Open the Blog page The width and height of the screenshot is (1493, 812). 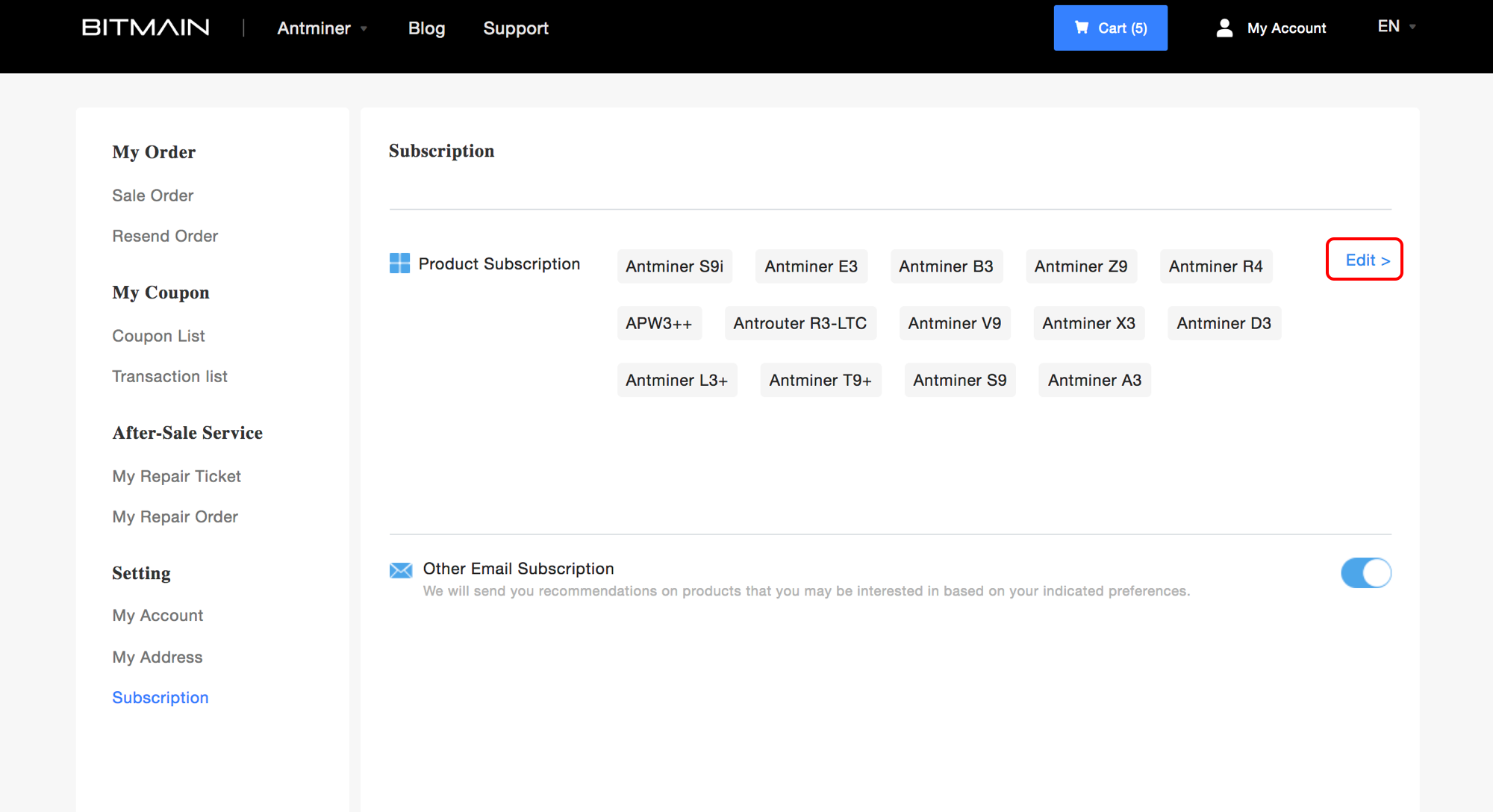pyautogui.click(x=426, y=28)
